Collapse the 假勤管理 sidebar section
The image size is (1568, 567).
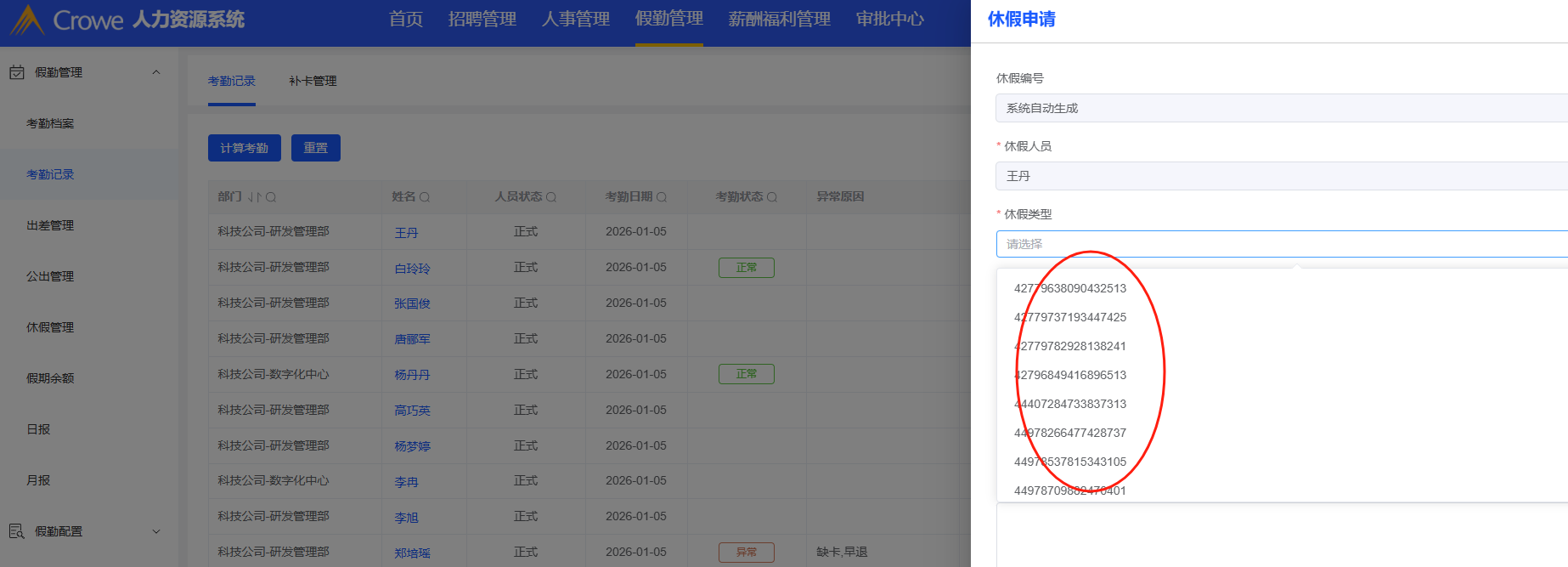click(x=155, y=72)
